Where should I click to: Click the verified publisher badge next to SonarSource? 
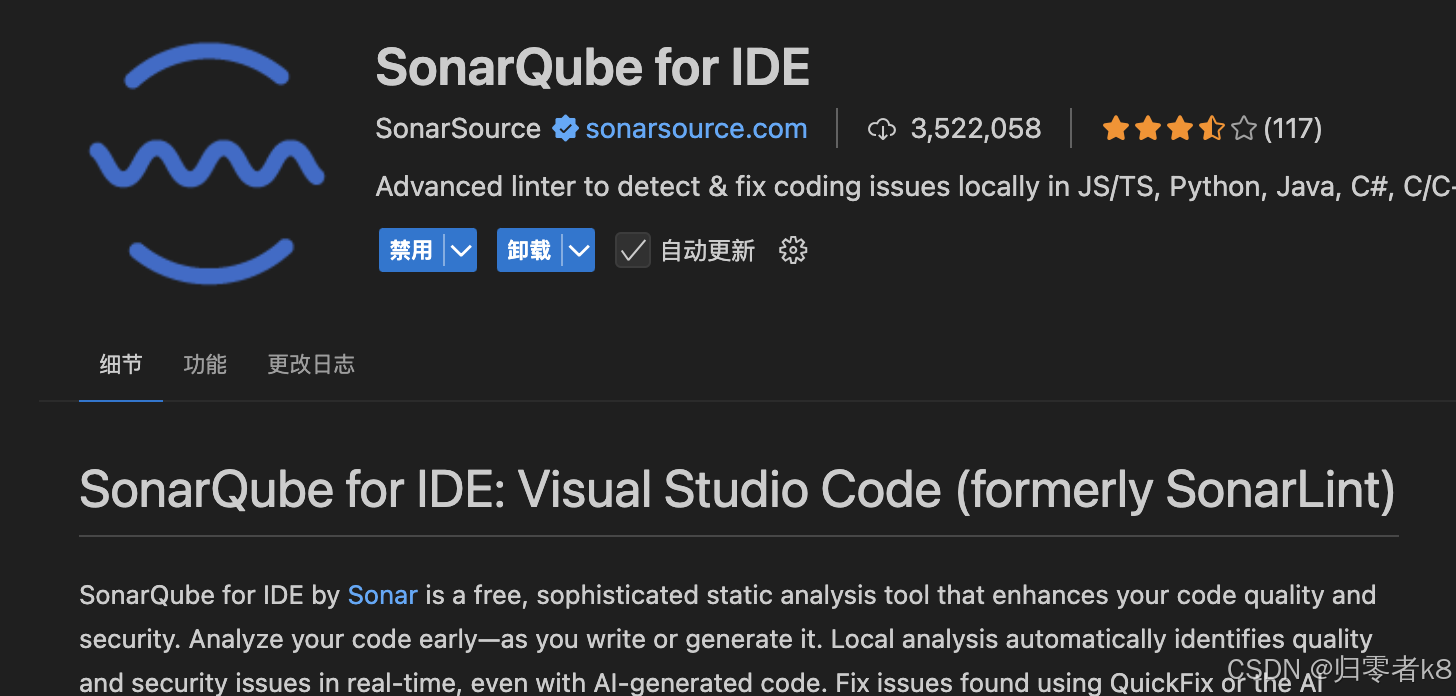565,128
